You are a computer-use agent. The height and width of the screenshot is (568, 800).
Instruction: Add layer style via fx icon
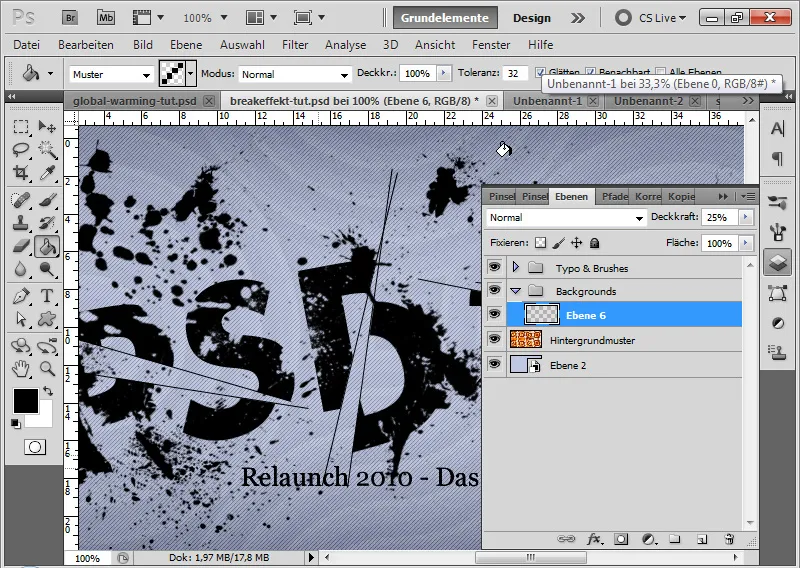coord(593,539)
